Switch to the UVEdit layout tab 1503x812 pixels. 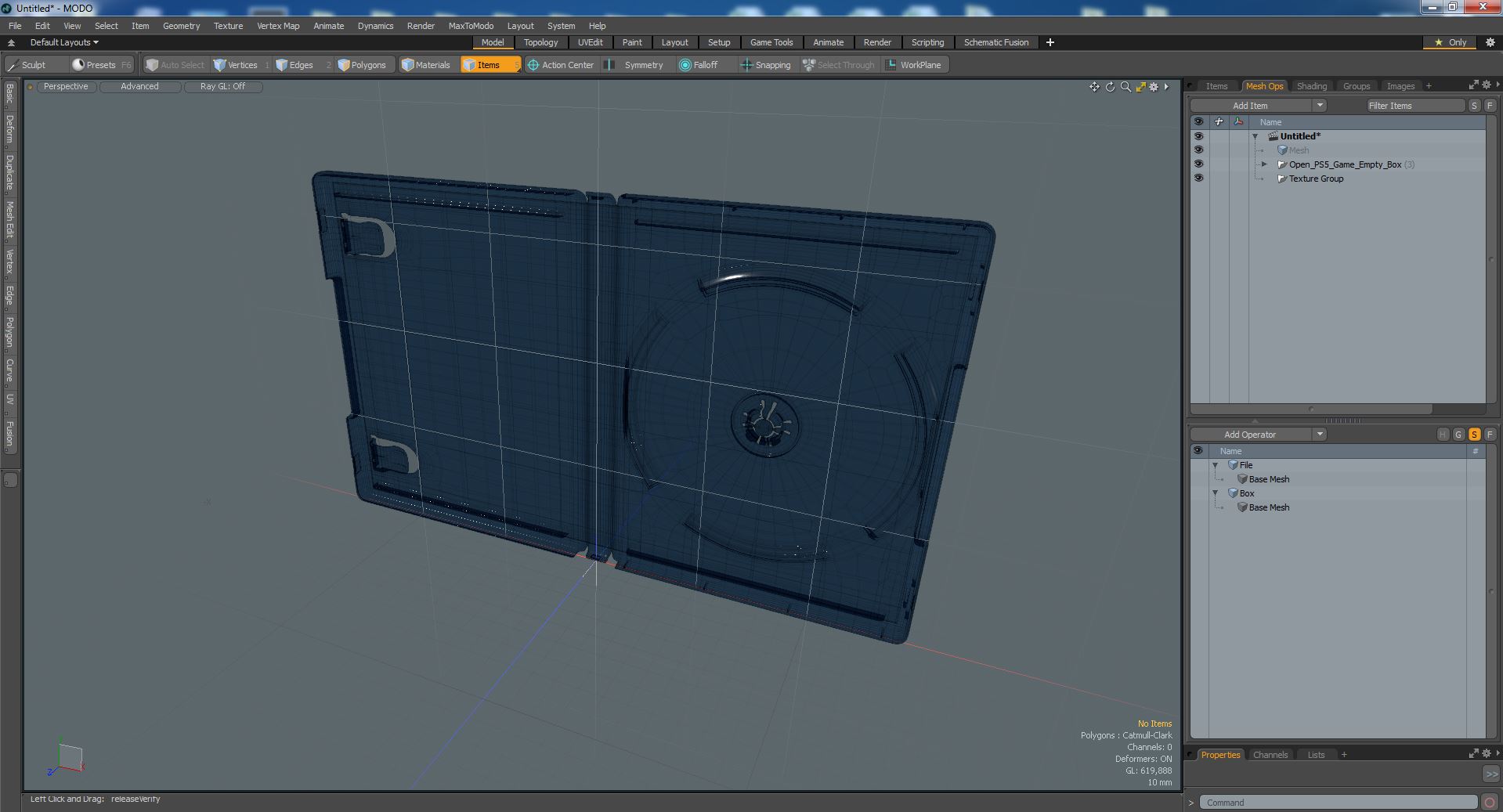tap(590, 42)
